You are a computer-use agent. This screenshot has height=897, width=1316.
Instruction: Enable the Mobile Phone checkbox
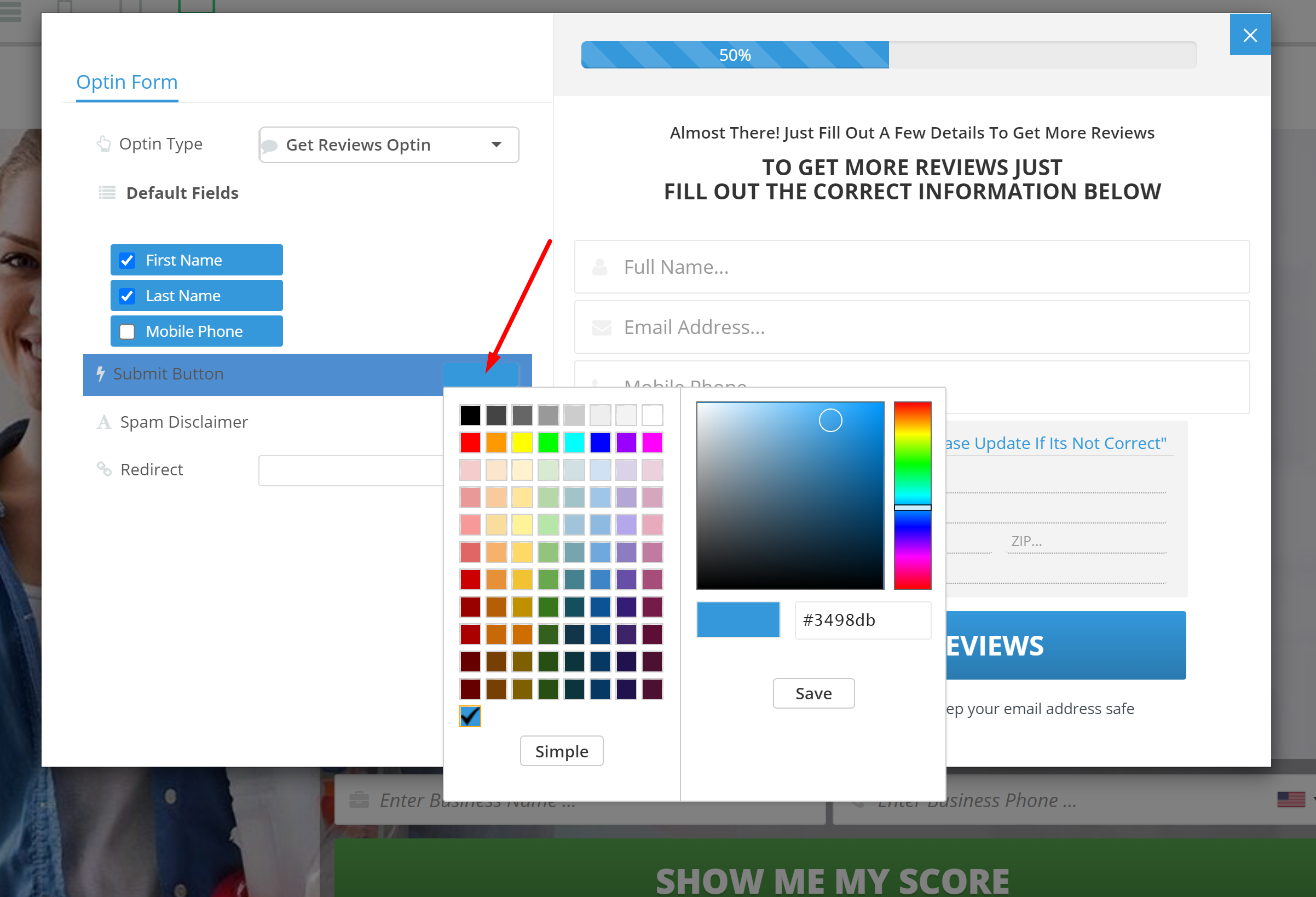[128, 331]
